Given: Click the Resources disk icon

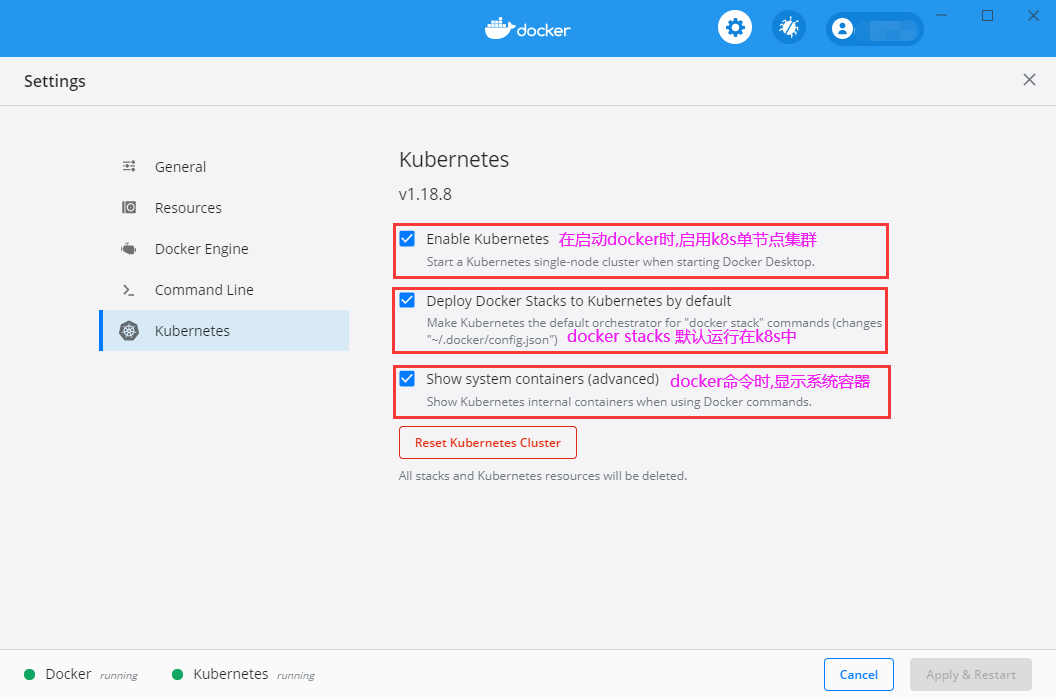Looking at the screenshot, I should 129,207.
